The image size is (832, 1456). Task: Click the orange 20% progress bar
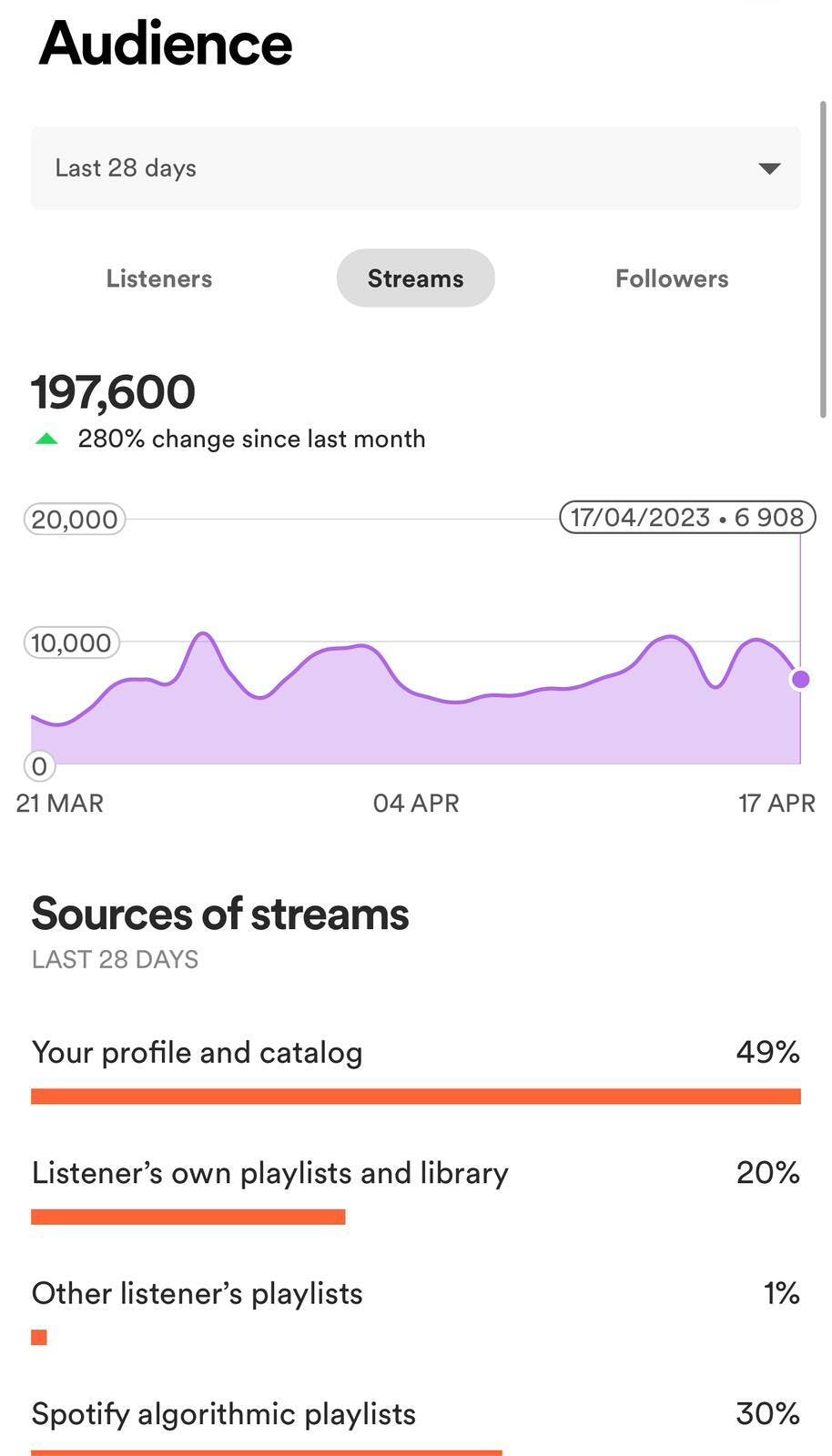[188, 1217]
